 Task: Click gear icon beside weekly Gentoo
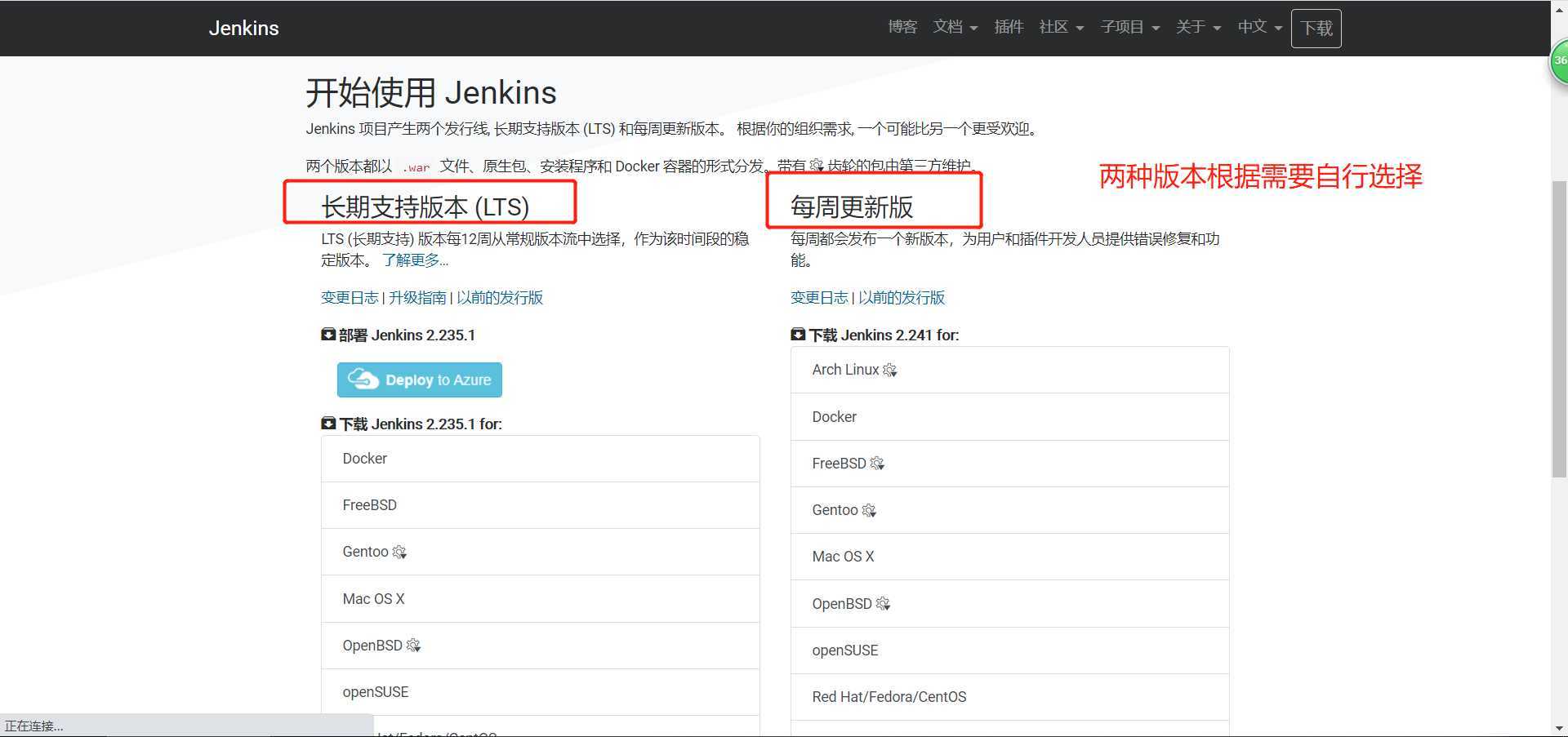pyautogui.click(x=869, y=511)
